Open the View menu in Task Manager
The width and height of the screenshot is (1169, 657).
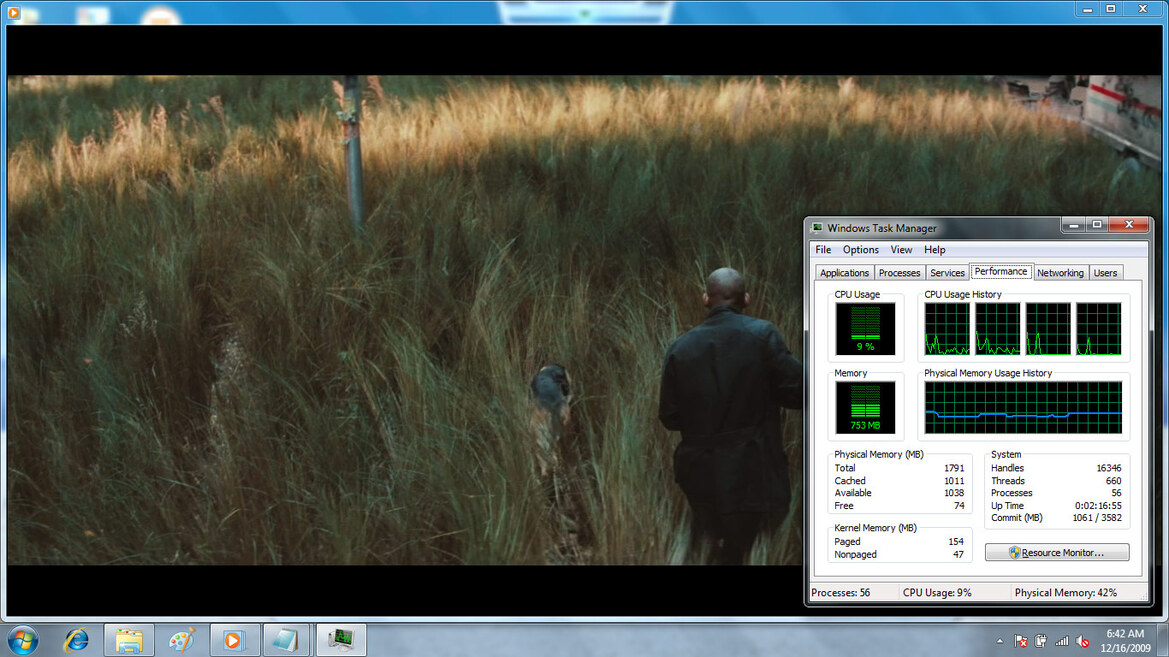pyautogui.click(x=901, y=250)
